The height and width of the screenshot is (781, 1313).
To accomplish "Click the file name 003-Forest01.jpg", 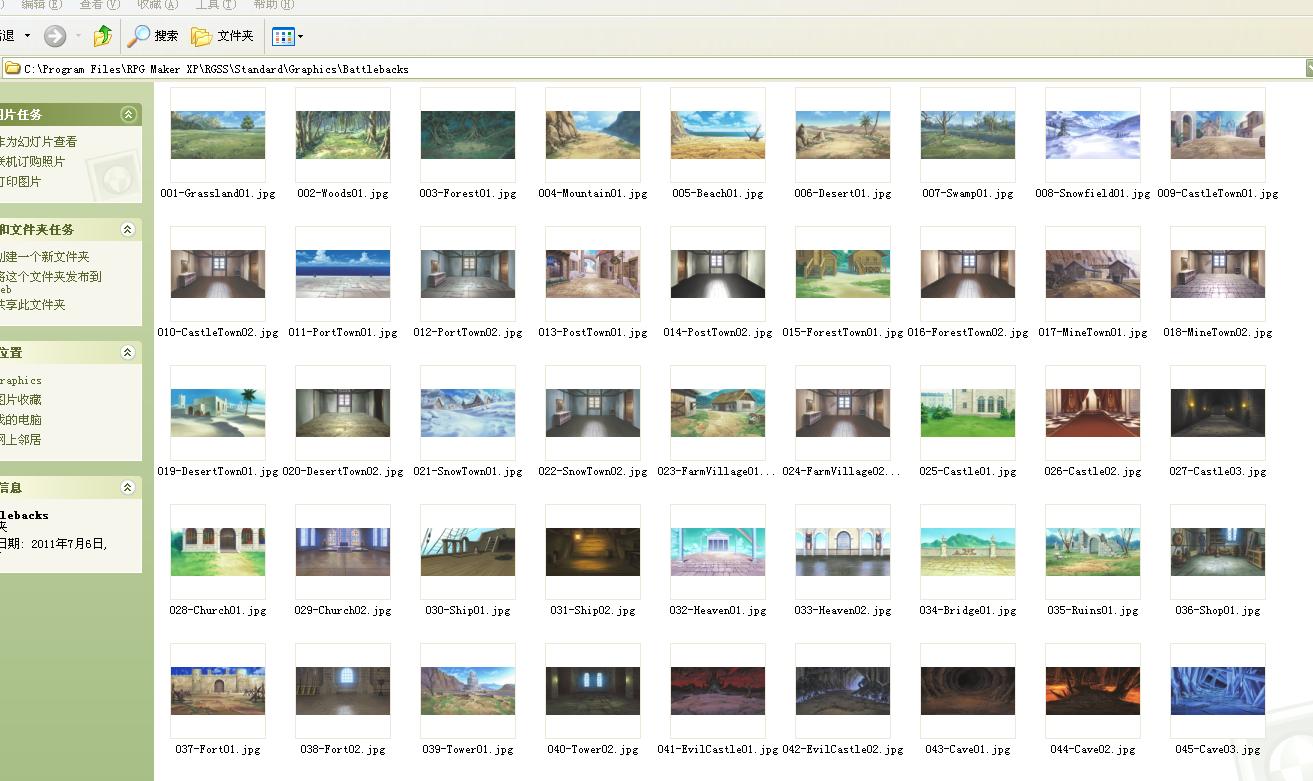I will tap(468, 194).
